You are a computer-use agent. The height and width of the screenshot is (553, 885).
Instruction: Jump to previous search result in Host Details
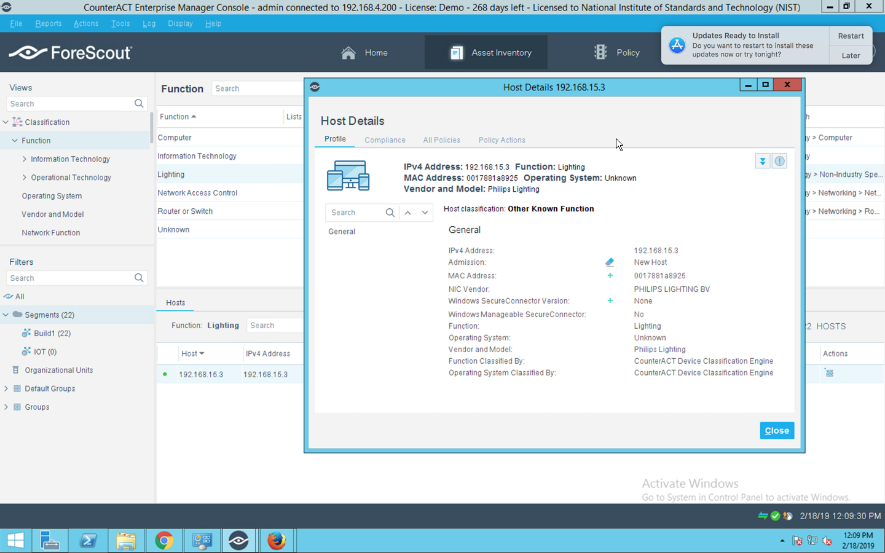408,213
